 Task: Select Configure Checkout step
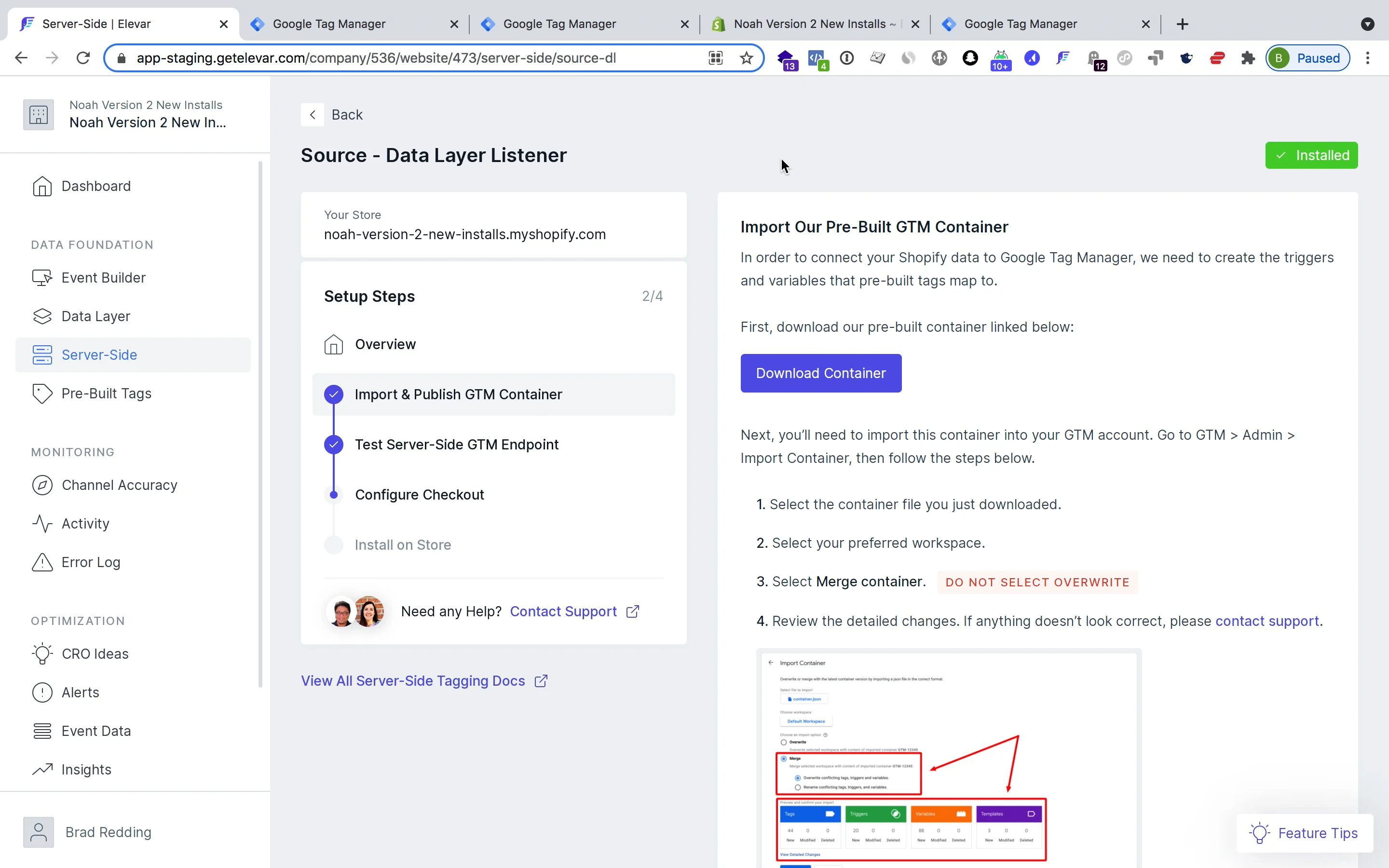click(x=493, y=494)
